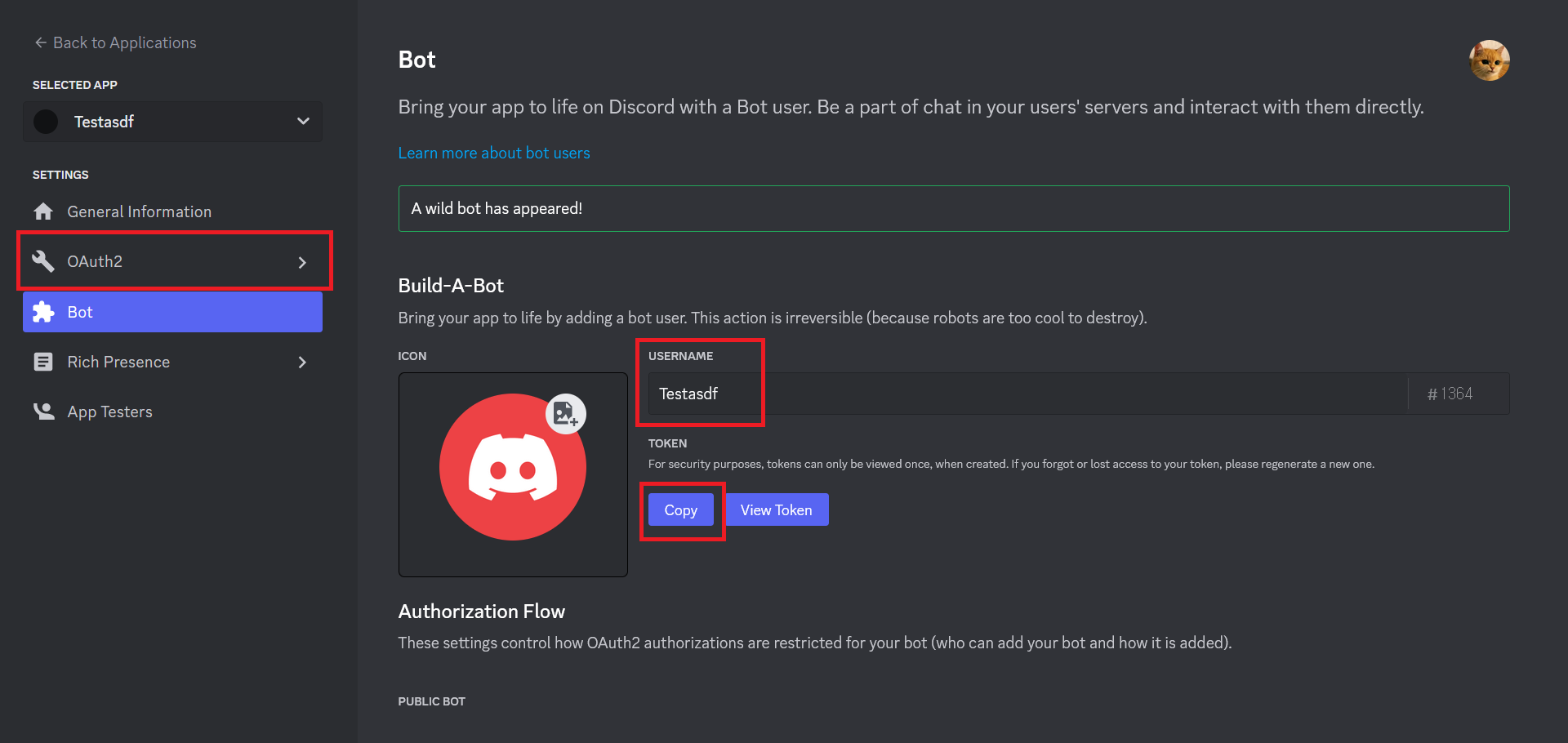Edit the Testasdf username field
Image resolution: width=1568 pixels, height=743 pixels.
[x=1027, y=394]
